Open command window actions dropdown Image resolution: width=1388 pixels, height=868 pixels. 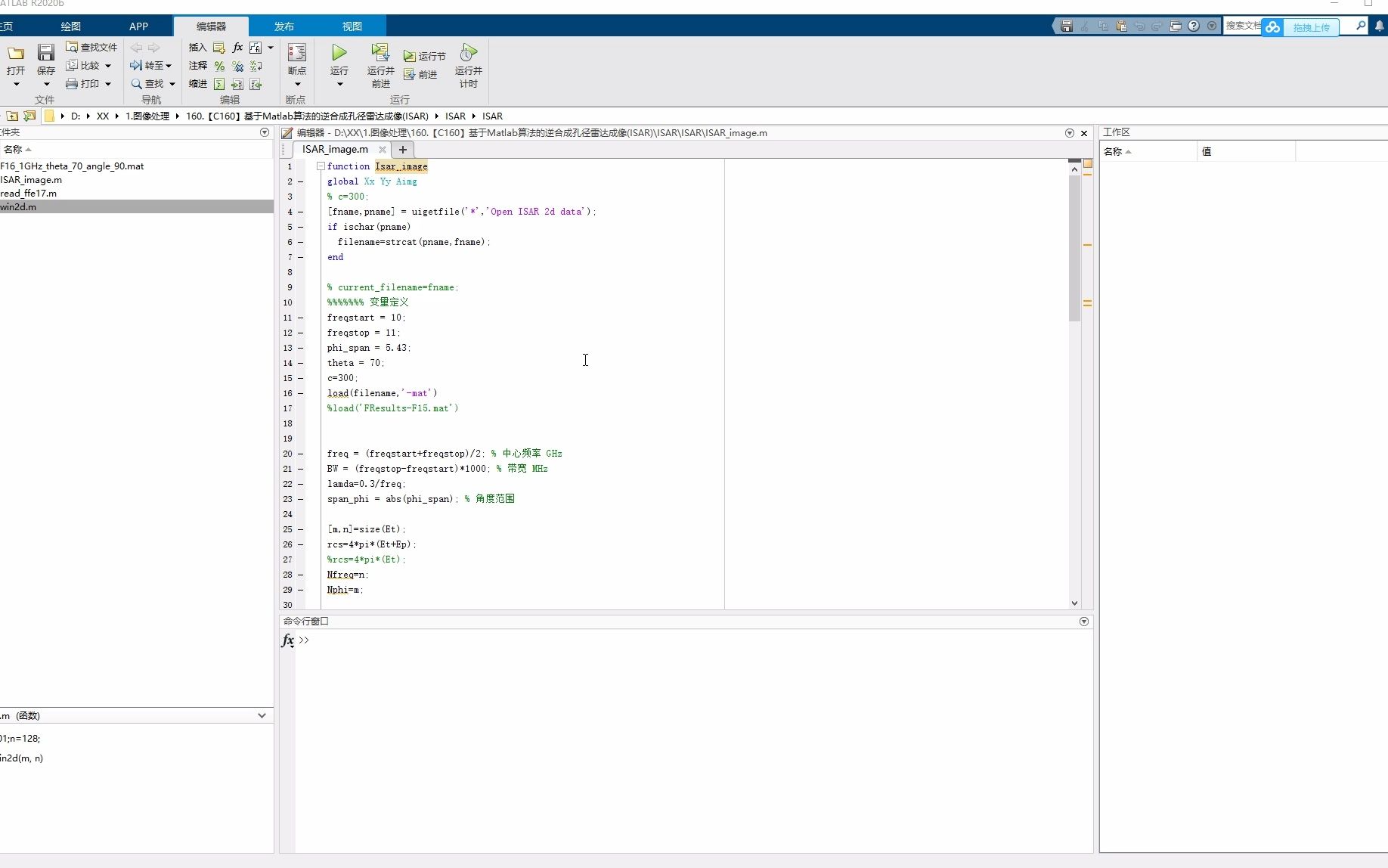pos(1084,622)
